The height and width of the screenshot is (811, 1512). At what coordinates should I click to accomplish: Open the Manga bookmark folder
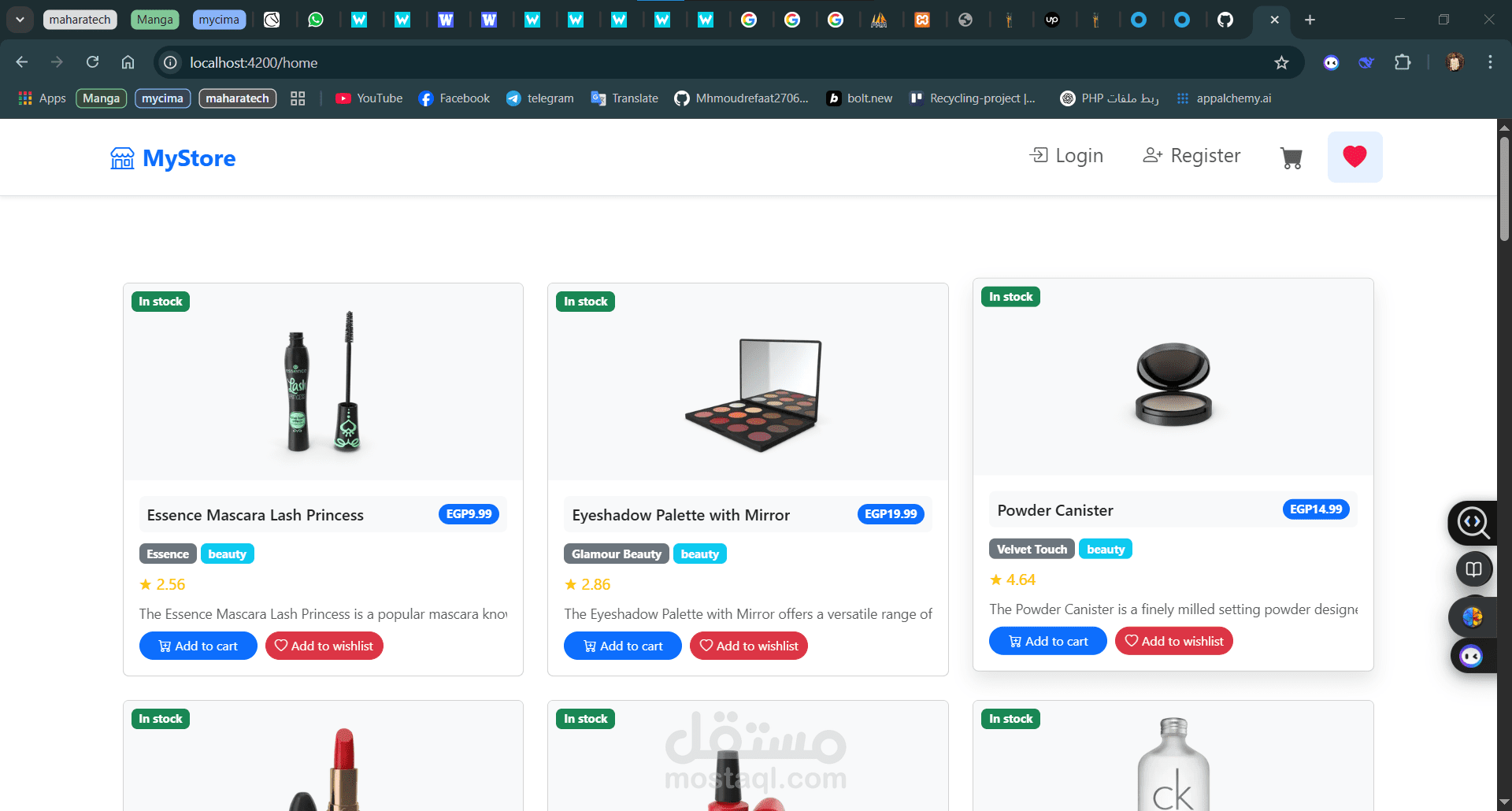pos(101,98)
